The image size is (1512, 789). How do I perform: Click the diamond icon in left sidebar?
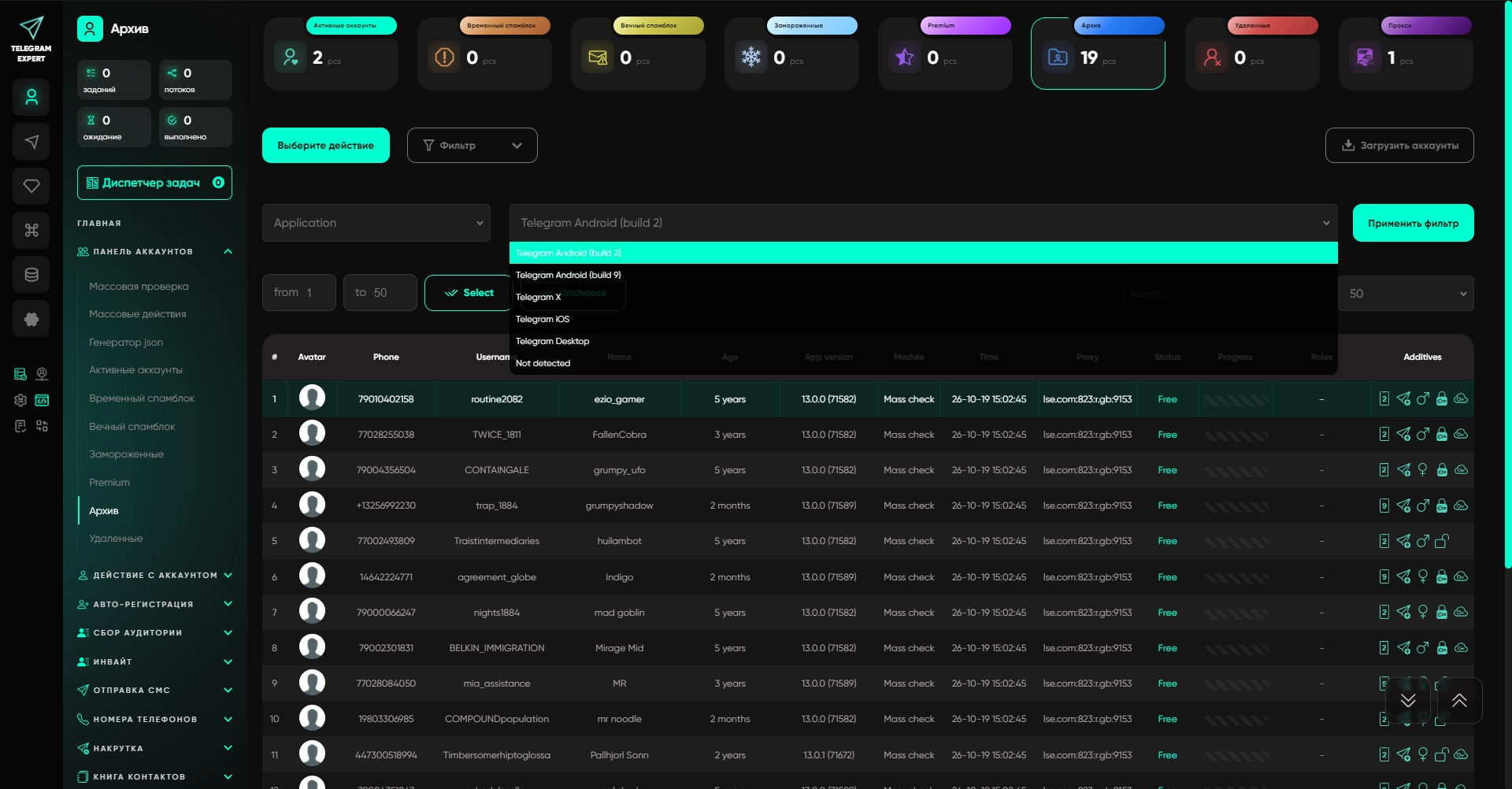(x=31, y=186)
